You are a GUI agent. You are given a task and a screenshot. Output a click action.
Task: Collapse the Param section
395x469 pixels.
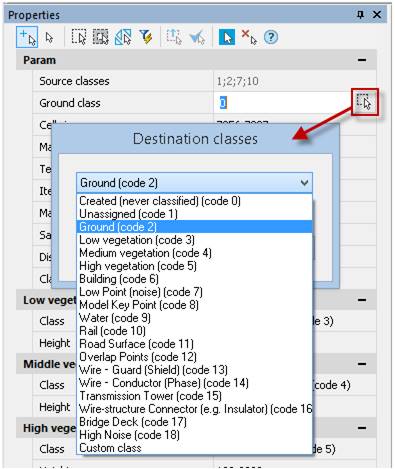coord(362,60)
